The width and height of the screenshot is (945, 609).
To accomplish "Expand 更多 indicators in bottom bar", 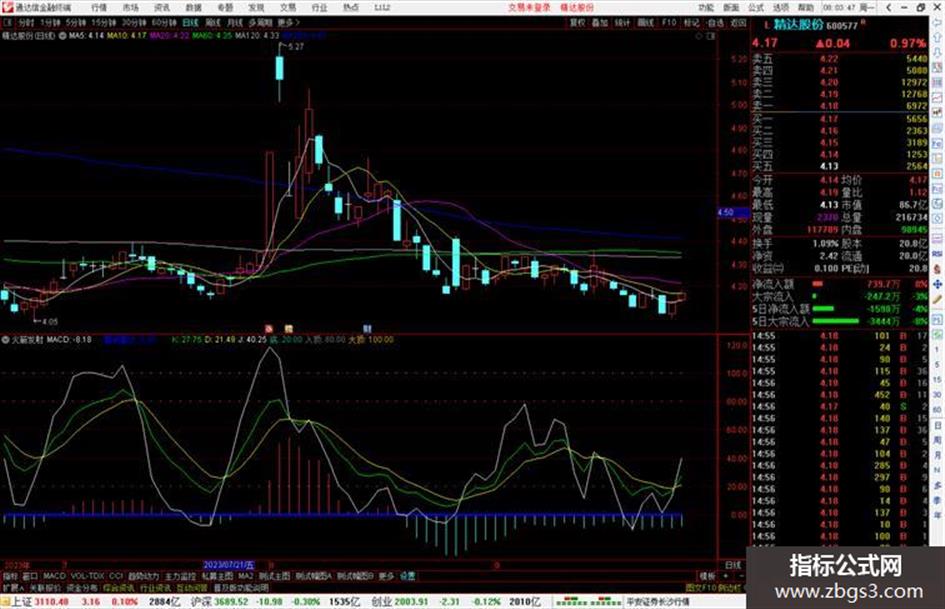I will click(x=386, y=576).
